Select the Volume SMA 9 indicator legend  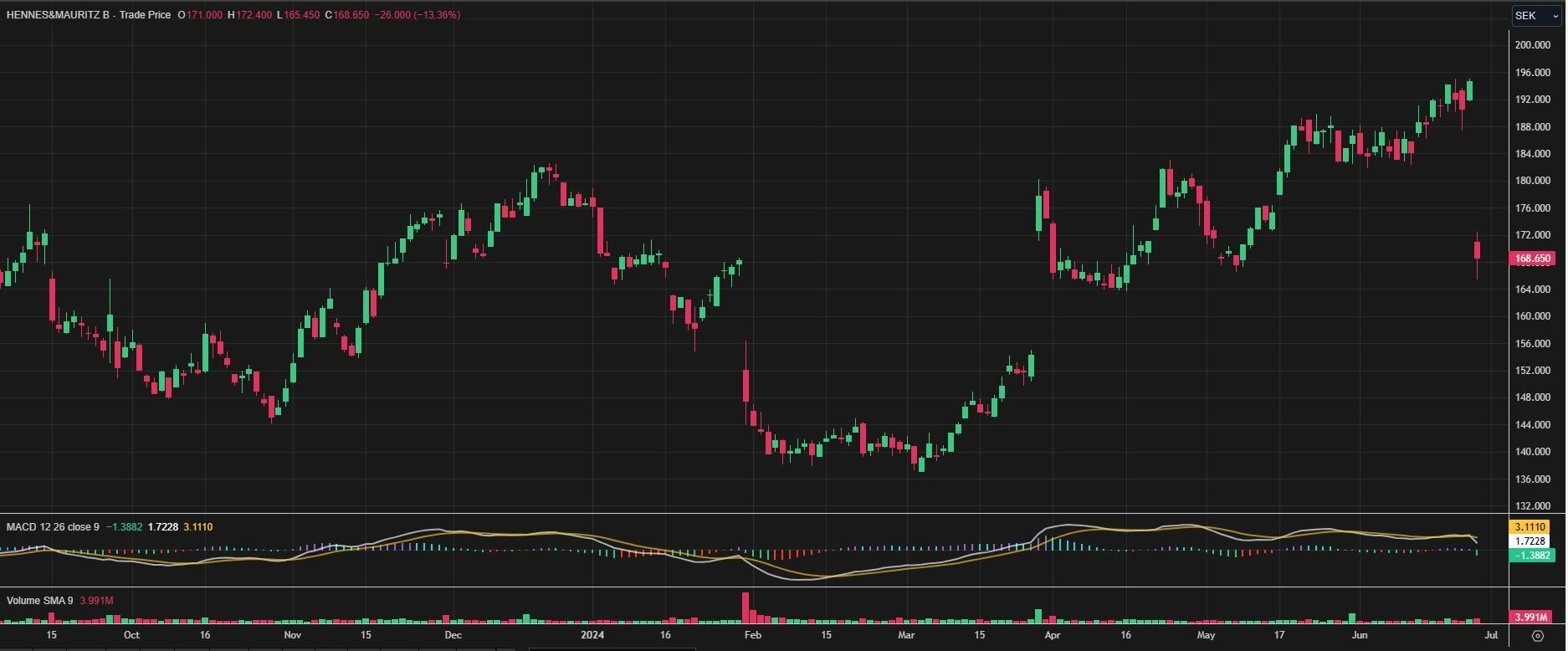(39, 601)
